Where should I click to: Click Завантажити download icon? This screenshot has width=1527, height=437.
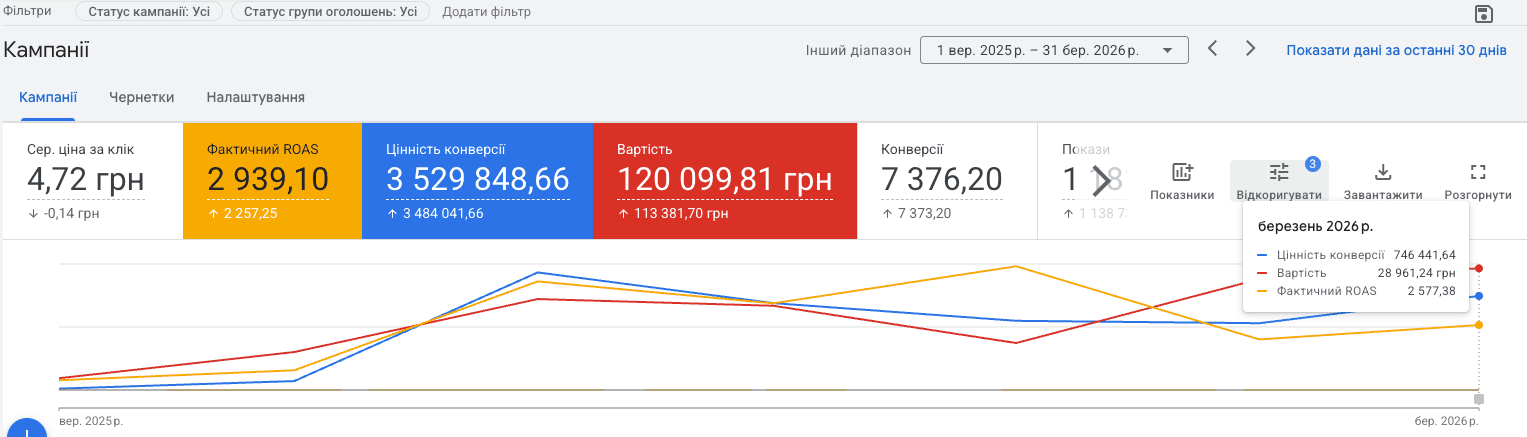1383,182
